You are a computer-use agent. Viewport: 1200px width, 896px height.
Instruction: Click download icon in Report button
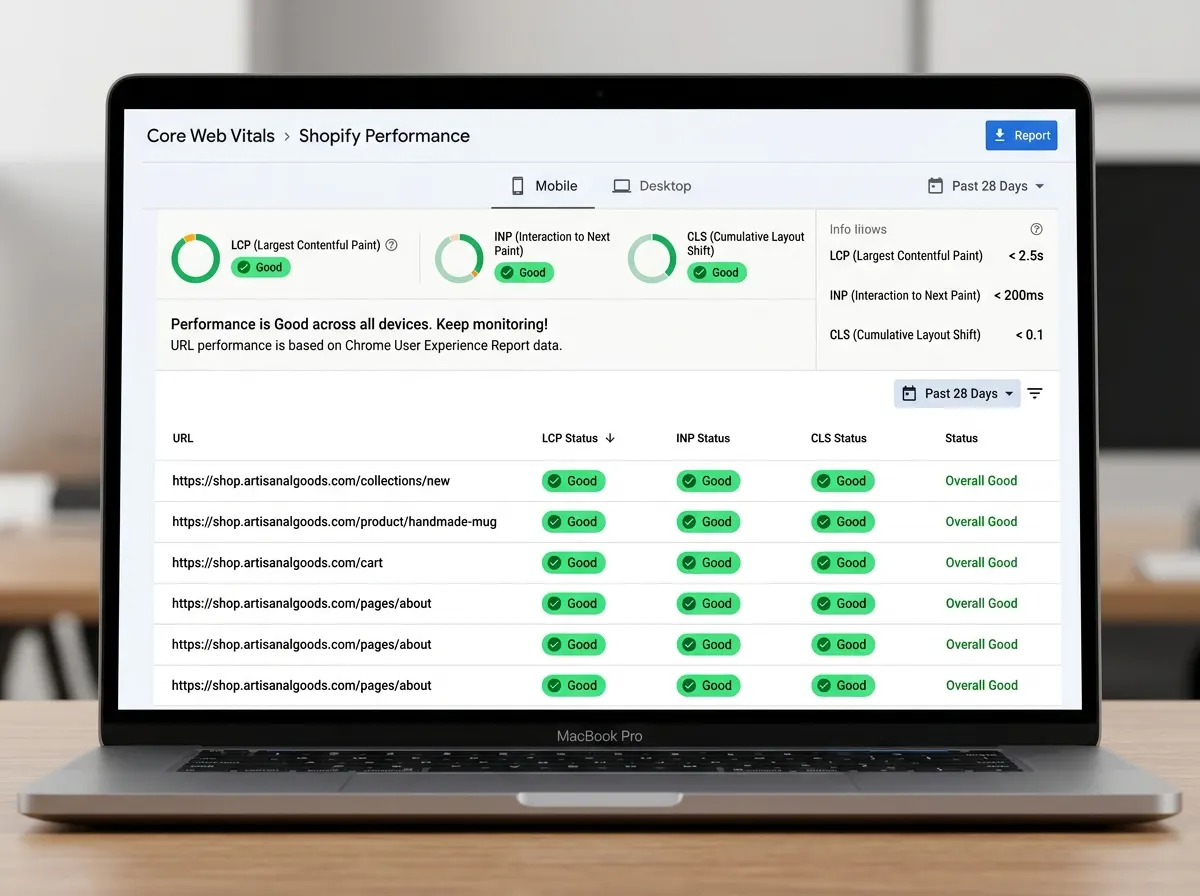click(999, 135)
